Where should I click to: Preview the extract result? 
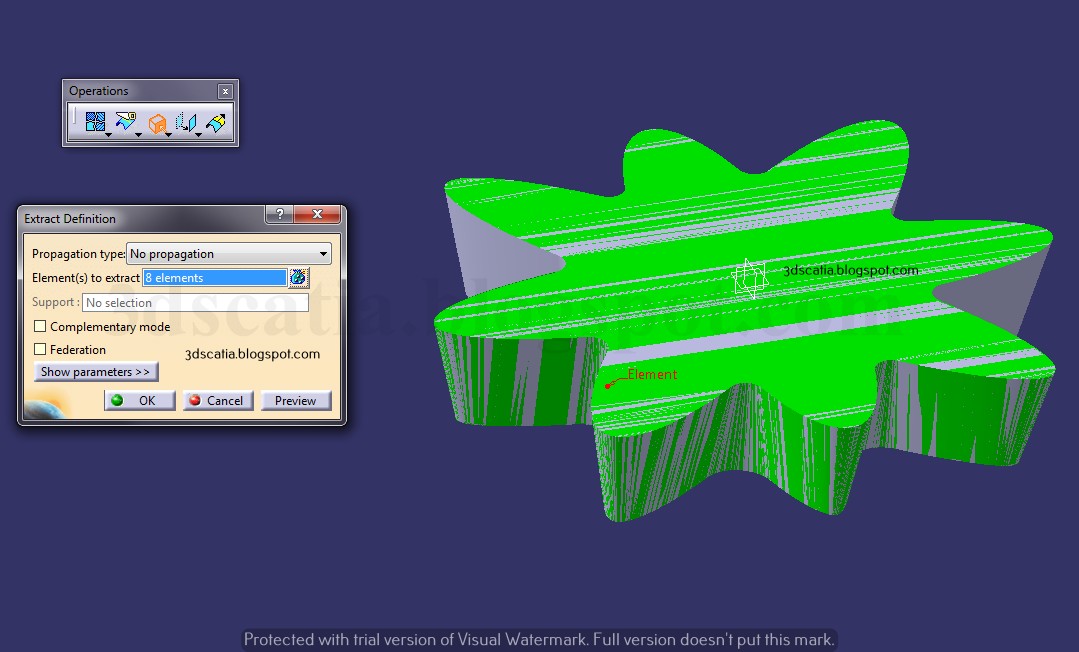point(296,400)
